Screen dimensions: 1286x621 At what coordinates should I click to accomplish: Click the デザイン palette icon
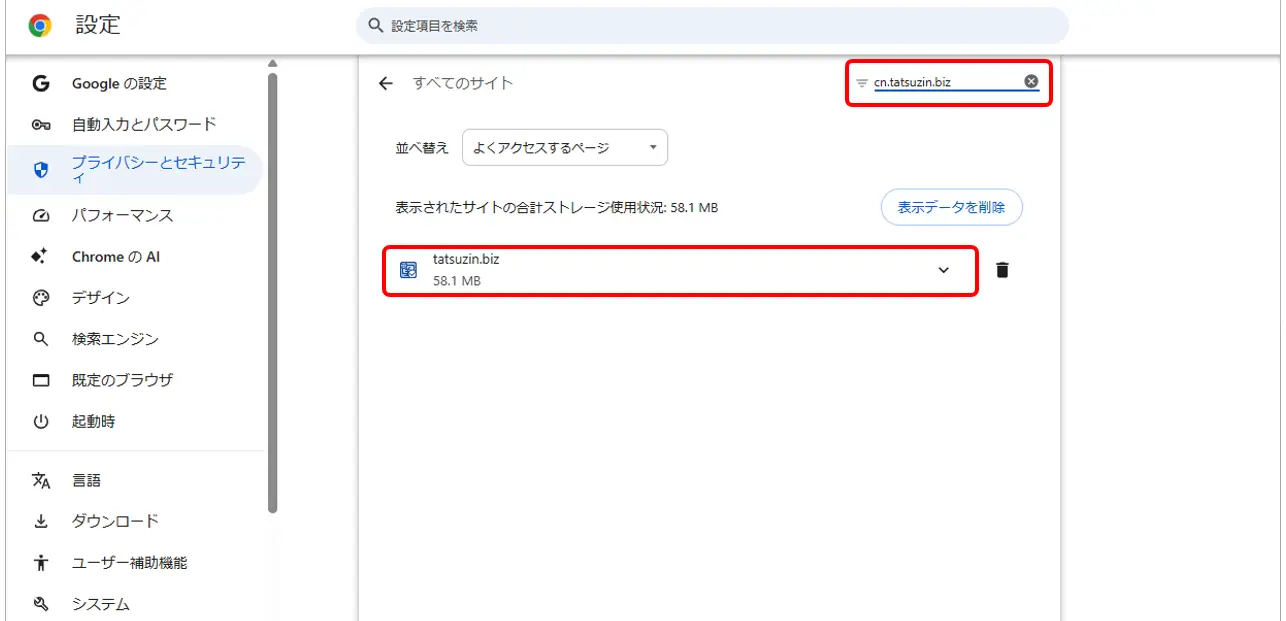point(41,298)
